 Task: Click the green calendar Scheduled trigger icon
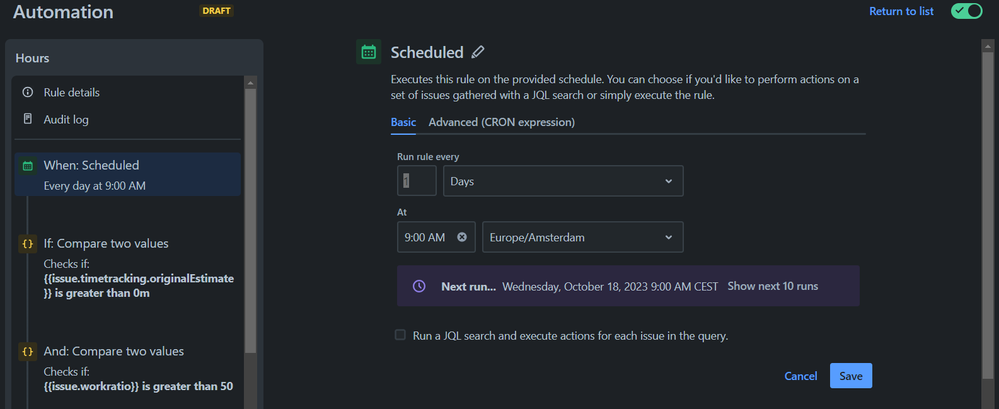point(368,52)
